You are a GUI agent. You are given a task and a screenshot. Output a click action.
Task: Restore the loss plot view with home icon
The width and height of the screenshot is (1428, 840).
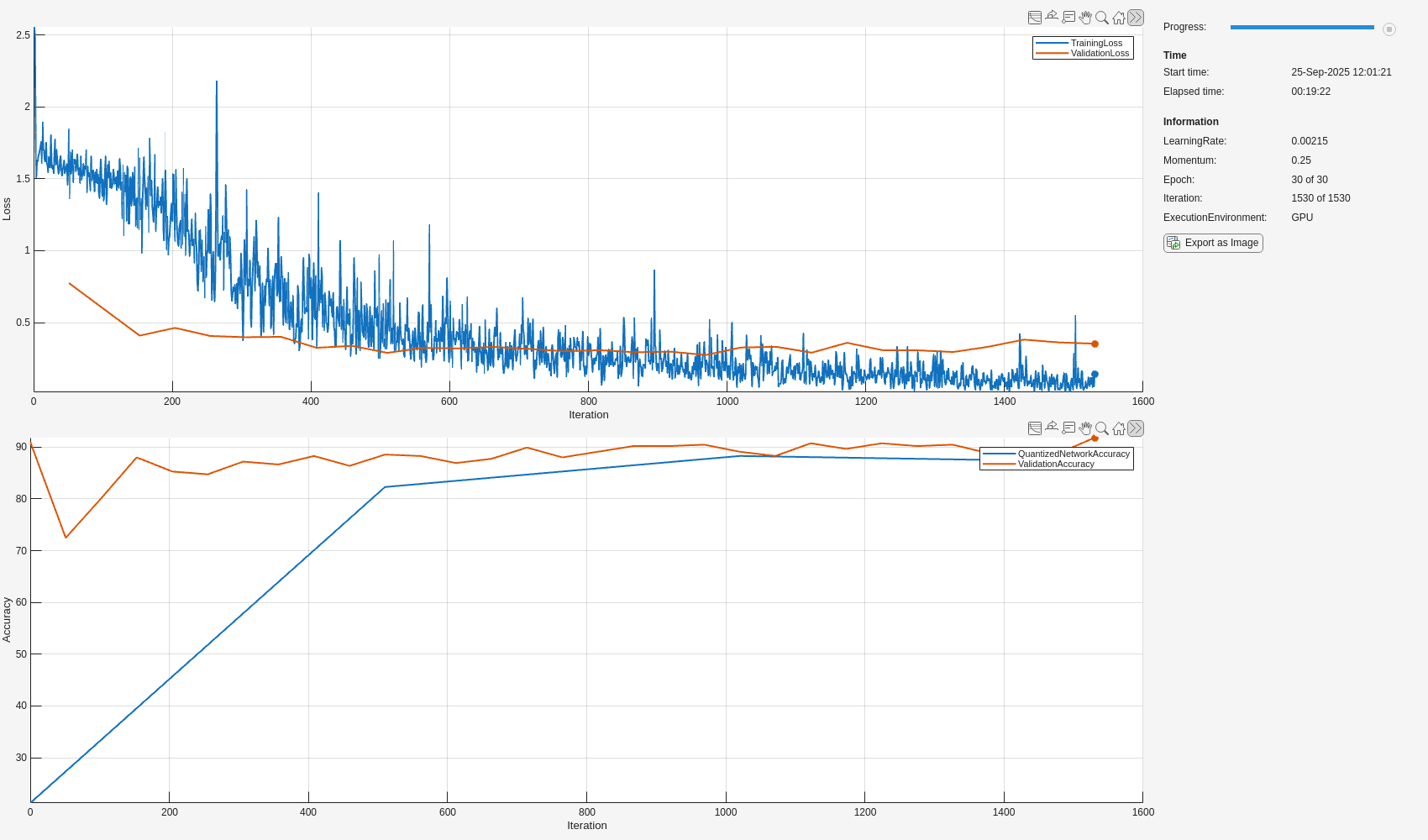pos(1119,18)
